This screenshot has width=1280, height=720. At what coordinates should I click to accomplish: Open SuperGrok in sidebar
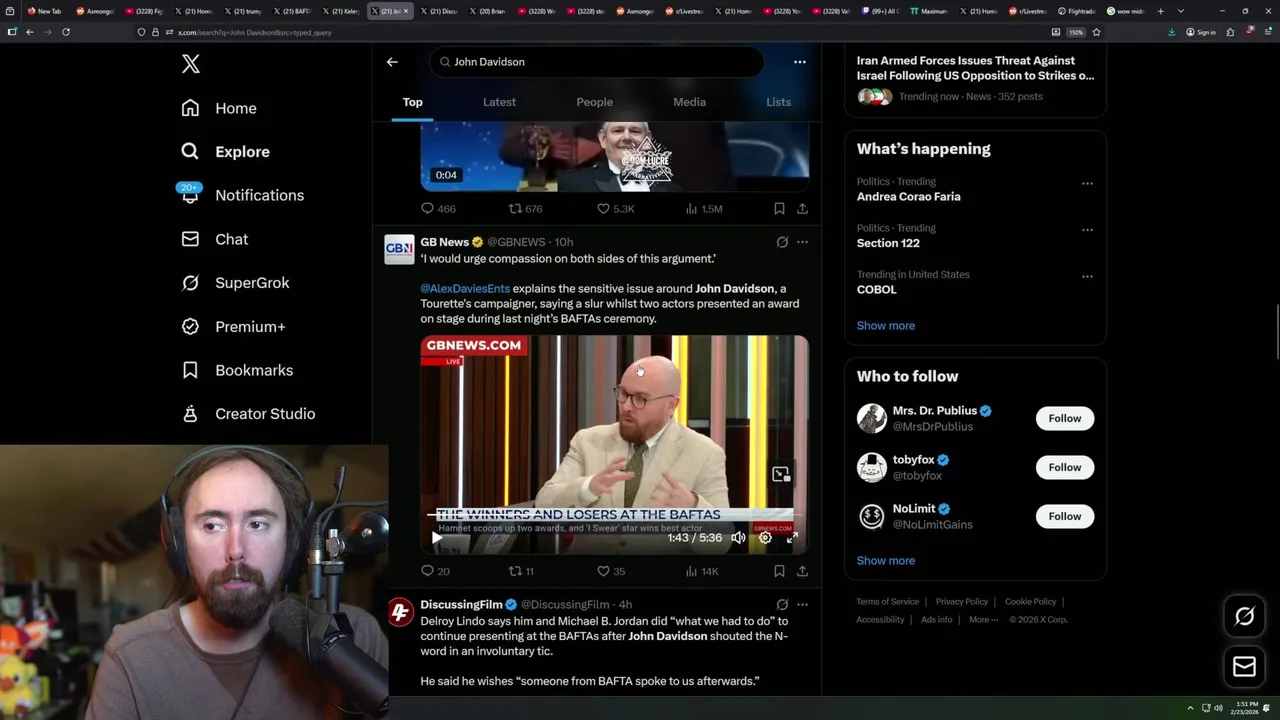235,283
